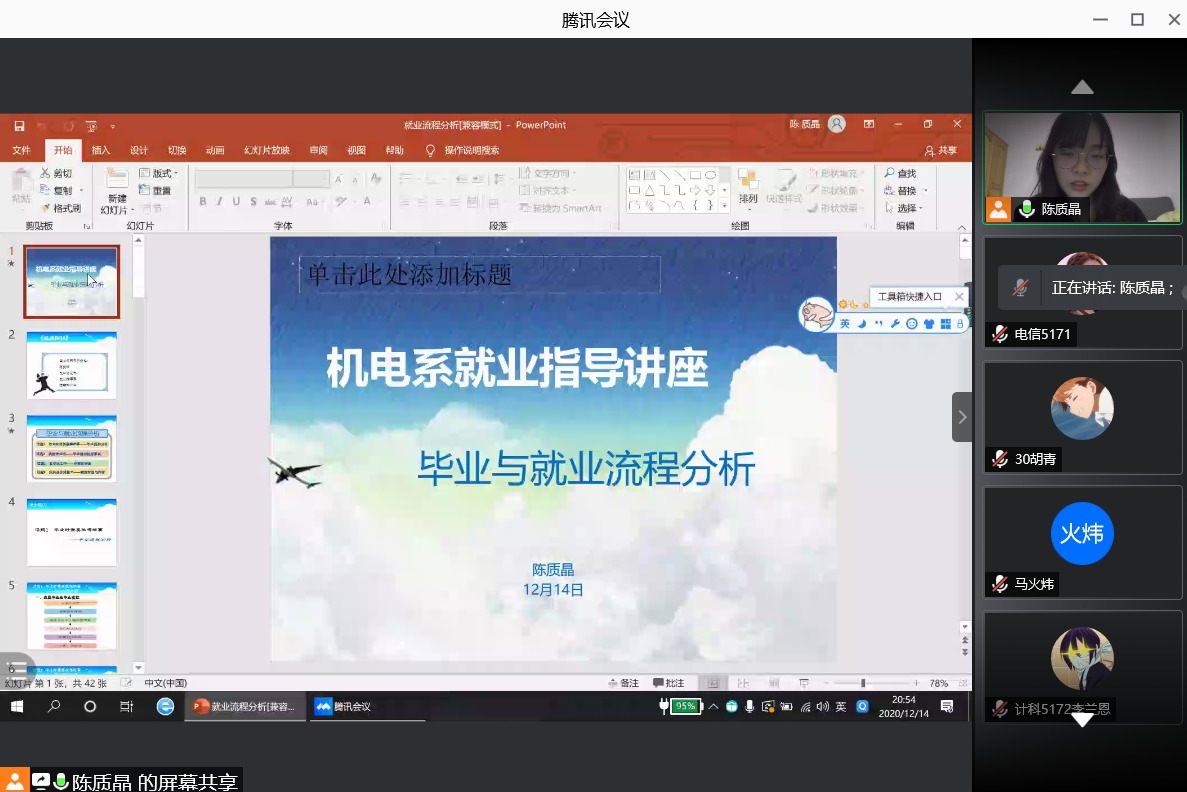Click the Find (查找) icon

coord(900,174)
